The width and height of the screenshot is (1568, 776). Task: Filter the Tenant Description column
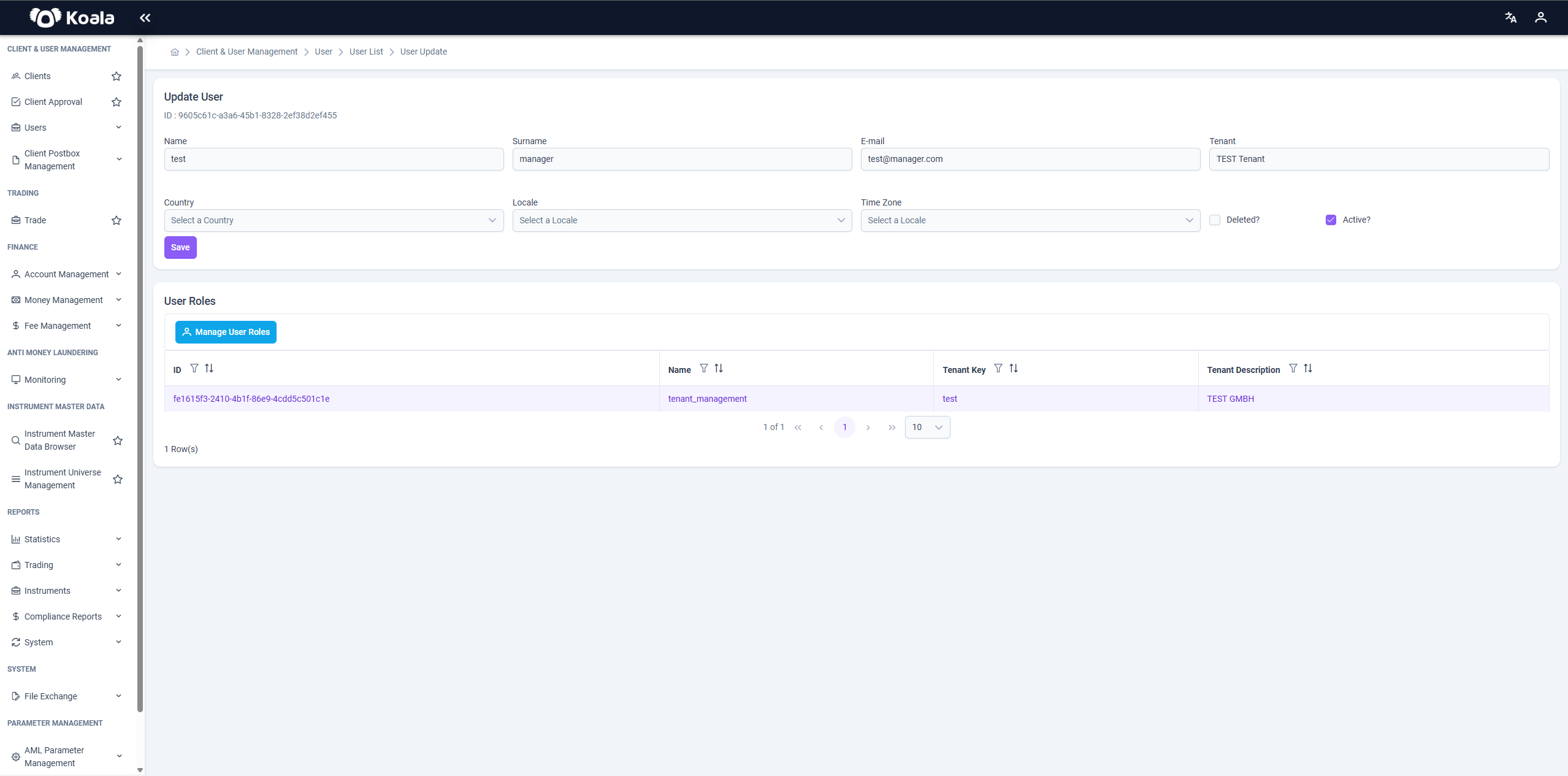pyautogui.click(x=1293, y=368)
